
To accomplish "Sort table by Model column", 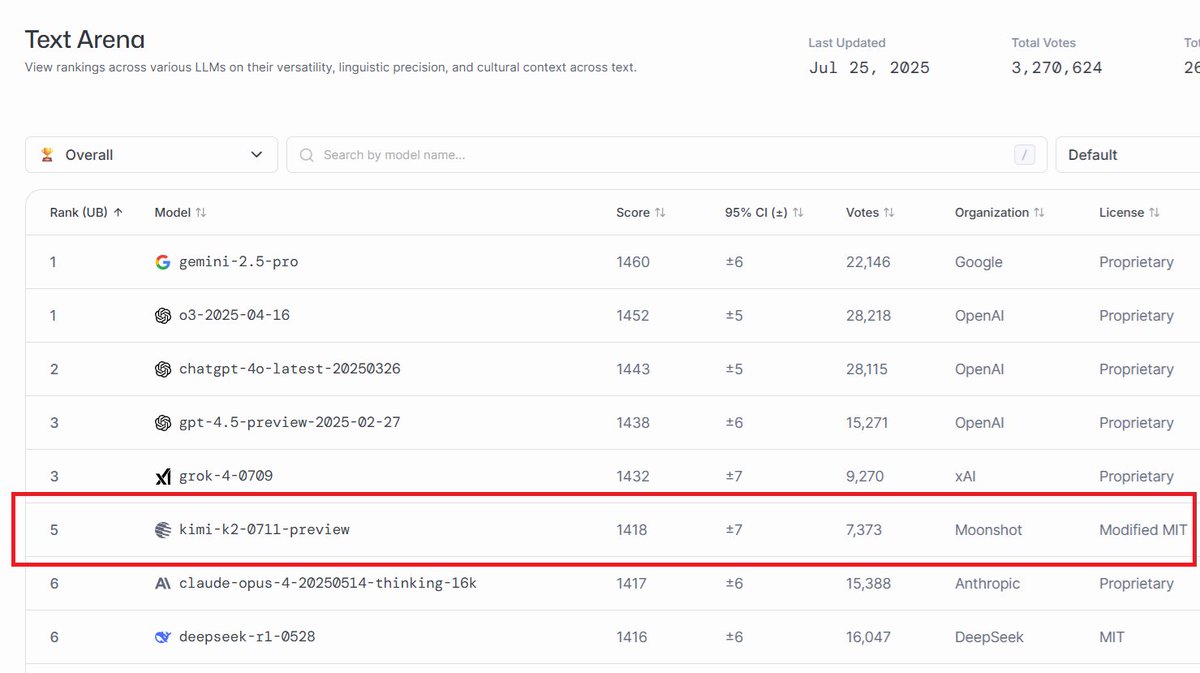I will point(180,212).
